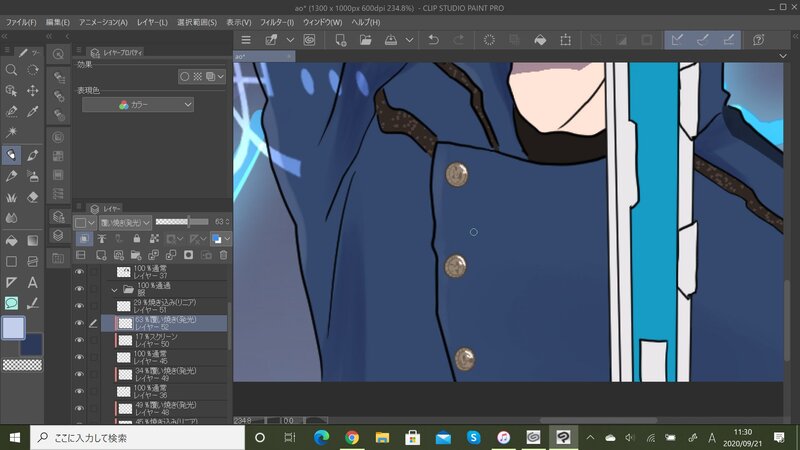This screenshot has height=450, width=800.
Task: Click the Scale/Rotate transform icon
Action: click(565, 40)
